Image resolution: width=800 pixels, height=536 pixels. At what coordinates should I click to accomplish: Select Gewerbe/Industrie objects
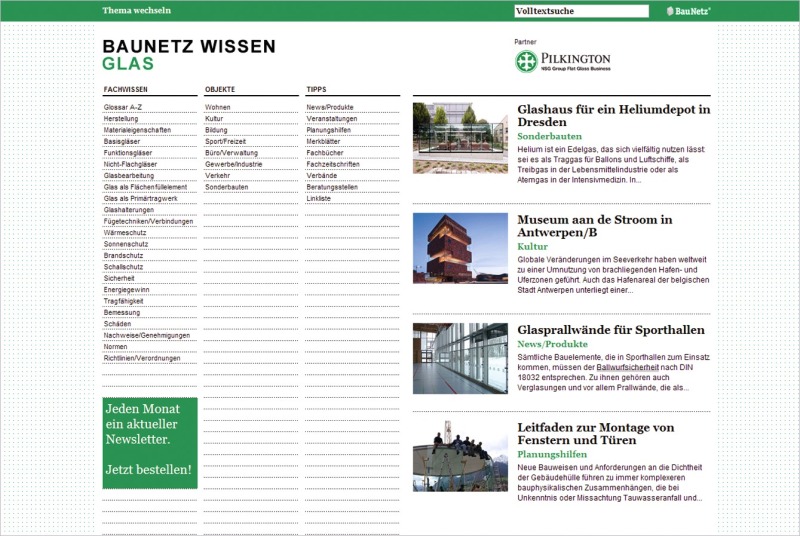233,164
